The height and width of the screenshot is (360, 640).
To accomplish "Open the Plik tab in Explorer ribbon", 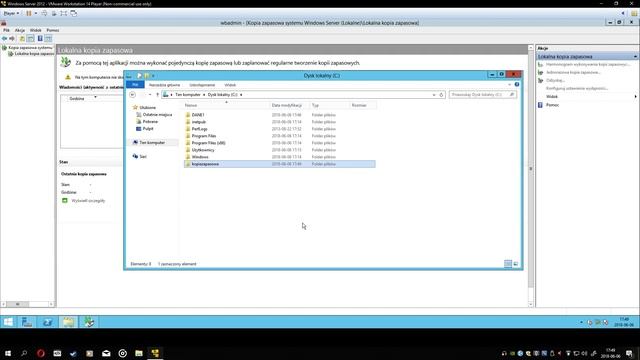I will coord(135,84).
